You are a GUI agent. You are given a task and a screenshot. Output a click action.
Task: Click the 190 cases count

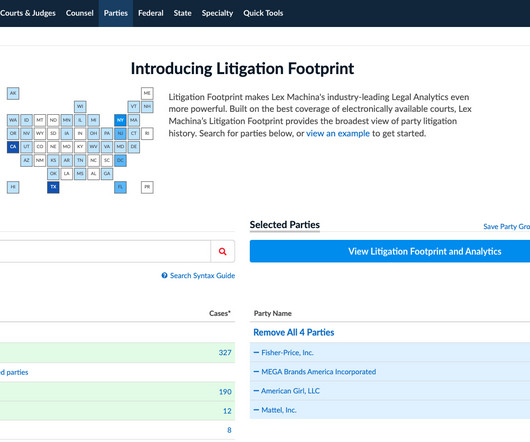click(x=225, y=392)
